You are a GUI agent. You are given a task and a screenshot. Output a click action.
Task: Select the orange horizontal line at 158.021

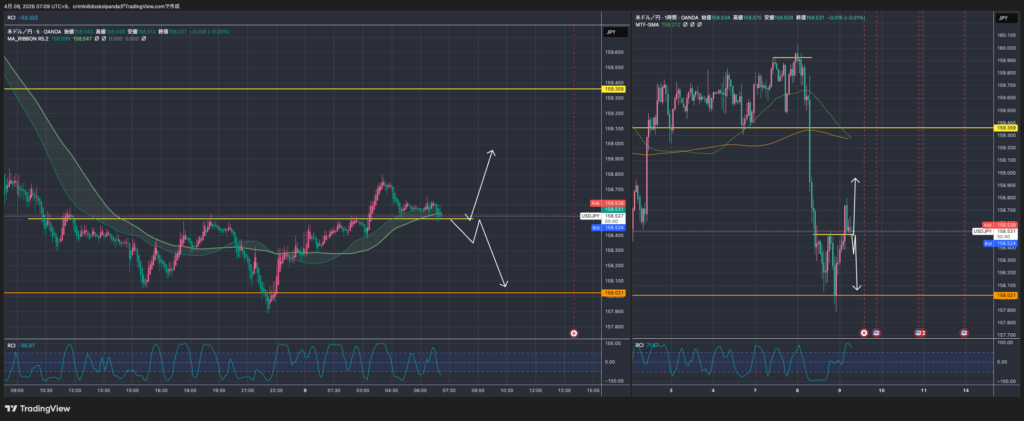pos(300,293)
